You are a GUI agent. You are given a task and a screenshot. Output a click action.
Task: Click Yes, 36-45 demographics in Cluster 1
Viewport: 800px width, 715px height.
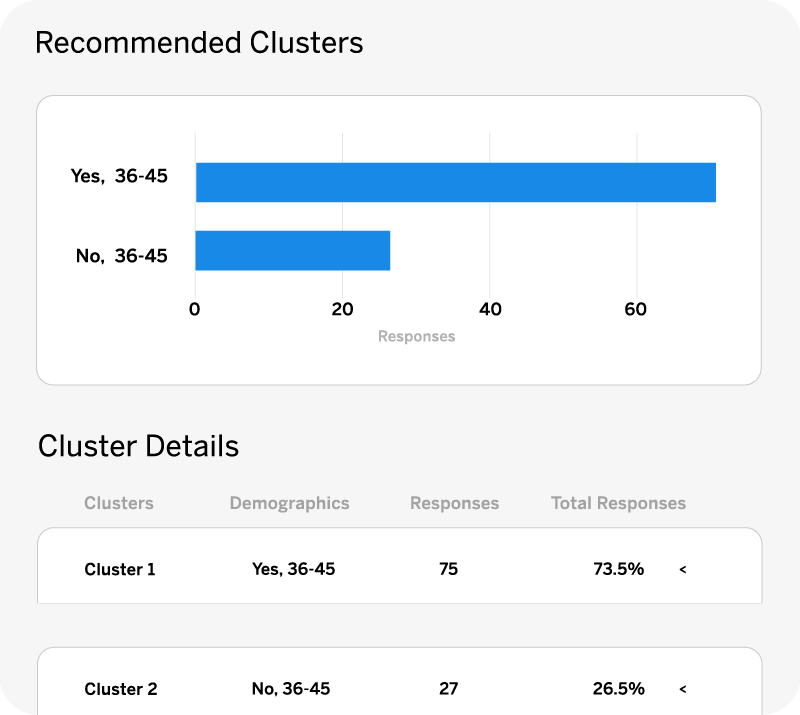coord(293,569)
